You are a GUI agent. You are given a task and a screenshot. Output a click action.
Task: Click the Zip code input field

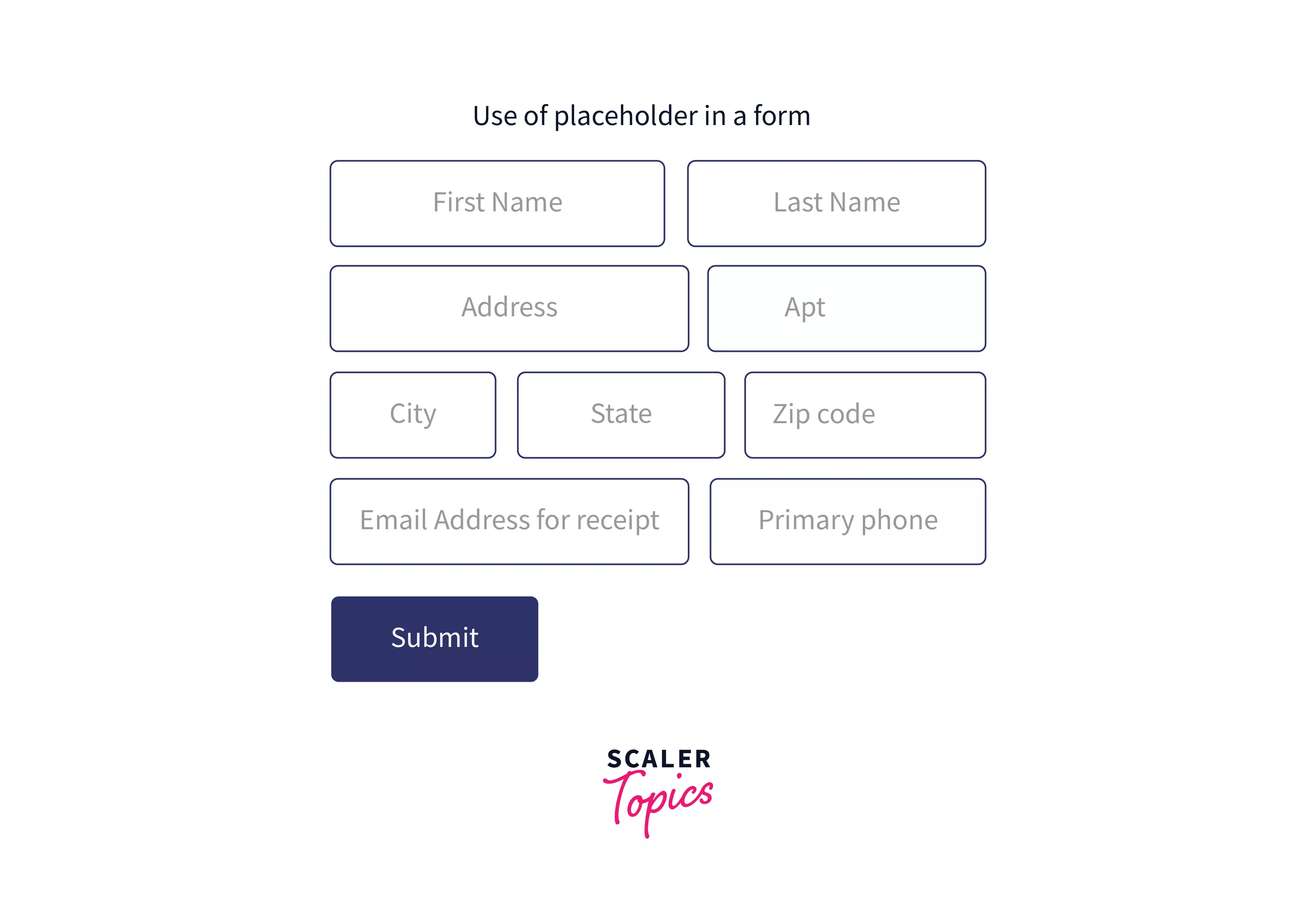click(x=862, y=412)
